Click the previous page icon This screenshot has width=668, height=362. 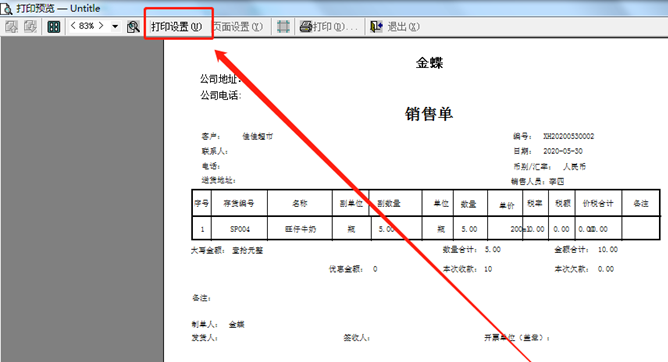coord(12,27)
